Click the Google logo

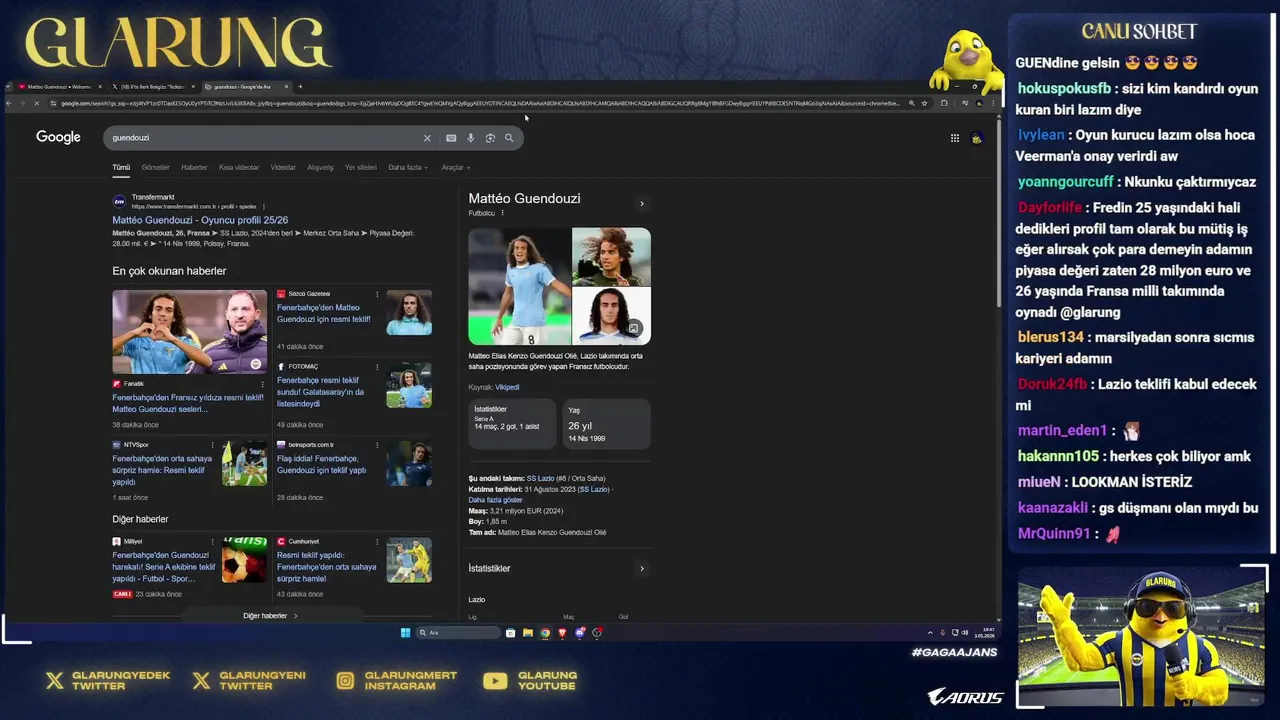[58, 137]
